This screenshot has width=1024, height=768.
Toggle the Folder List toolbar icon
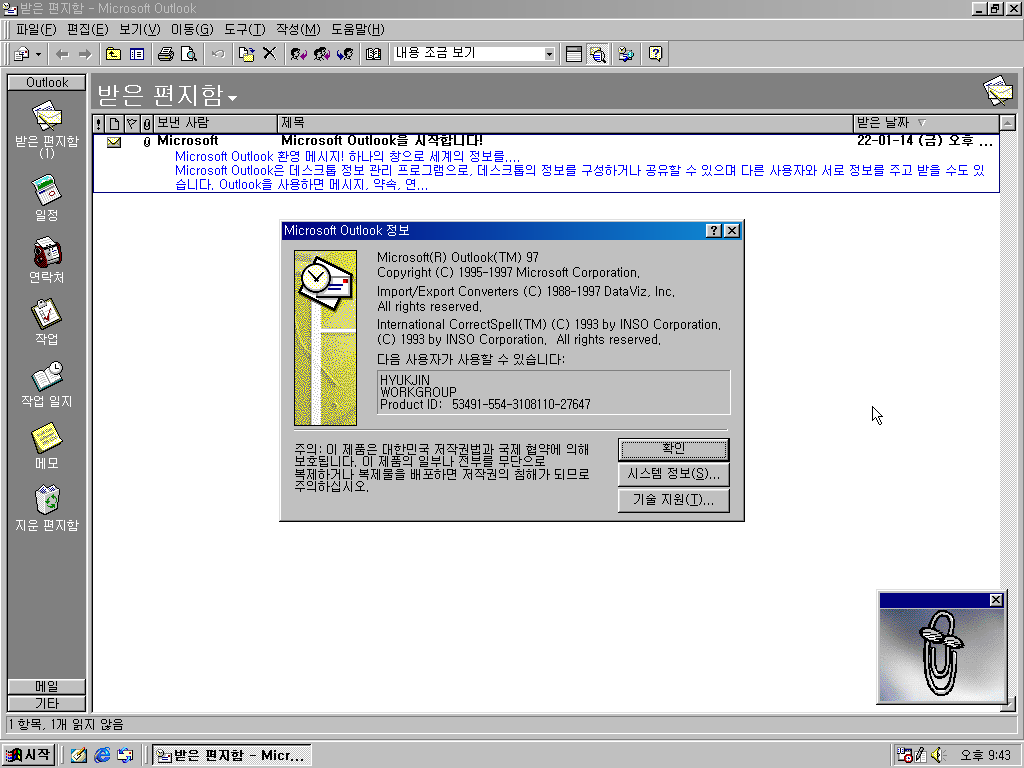pos(137,54)
